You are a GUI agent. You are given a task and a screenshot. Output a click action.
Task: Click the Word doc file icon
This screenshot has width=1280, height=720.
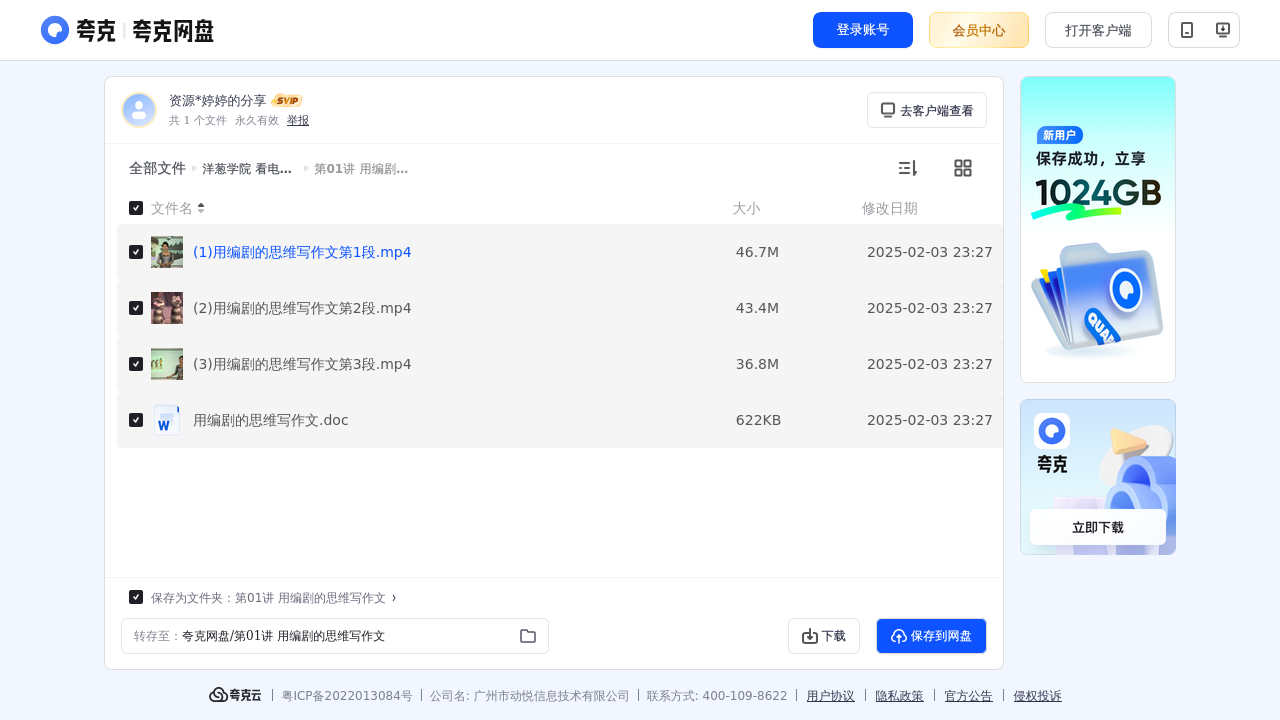(167, 420)
